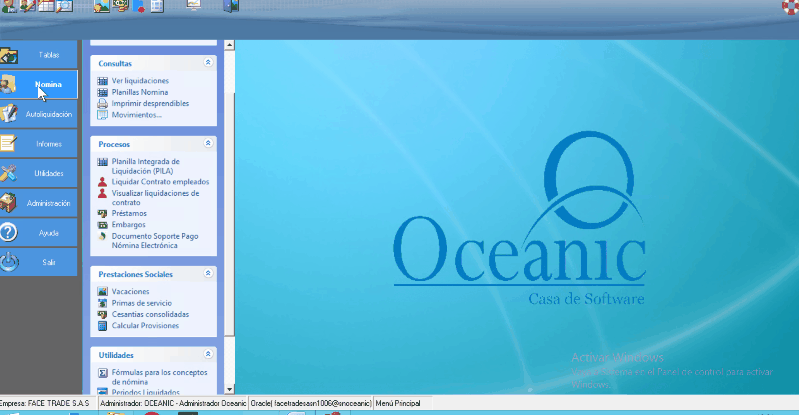Click the Salir exit button

coord(39,262)
